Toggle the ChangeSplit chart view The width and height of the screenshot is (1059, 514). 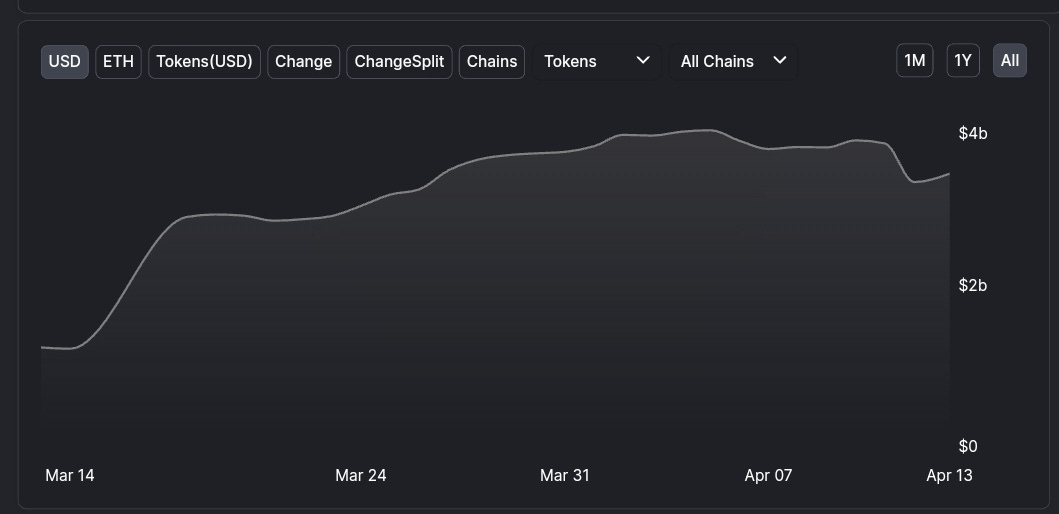399,61
